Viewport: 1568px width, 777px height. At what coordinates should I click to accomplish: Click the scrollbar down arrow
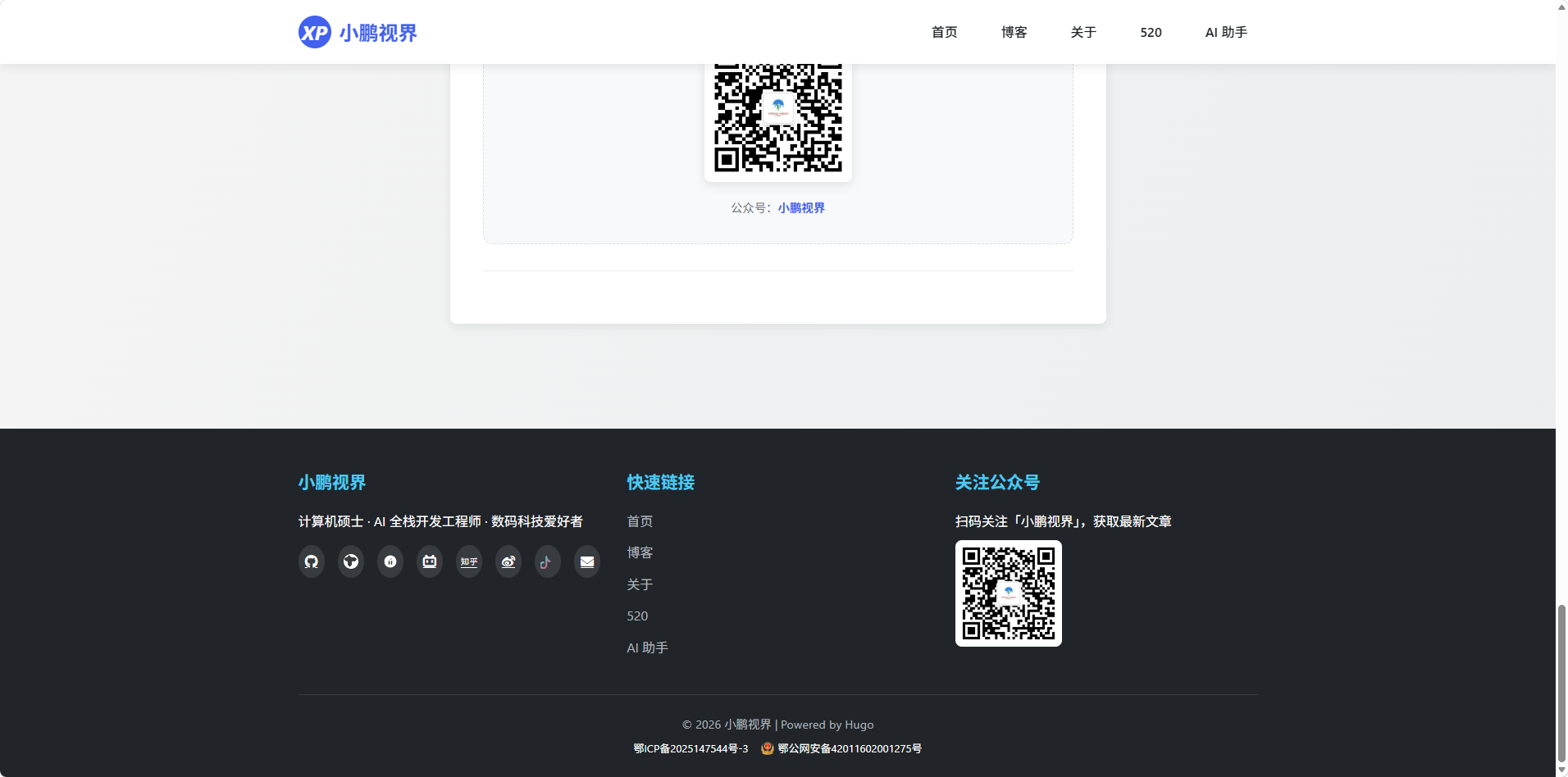tap(1561, 770)
